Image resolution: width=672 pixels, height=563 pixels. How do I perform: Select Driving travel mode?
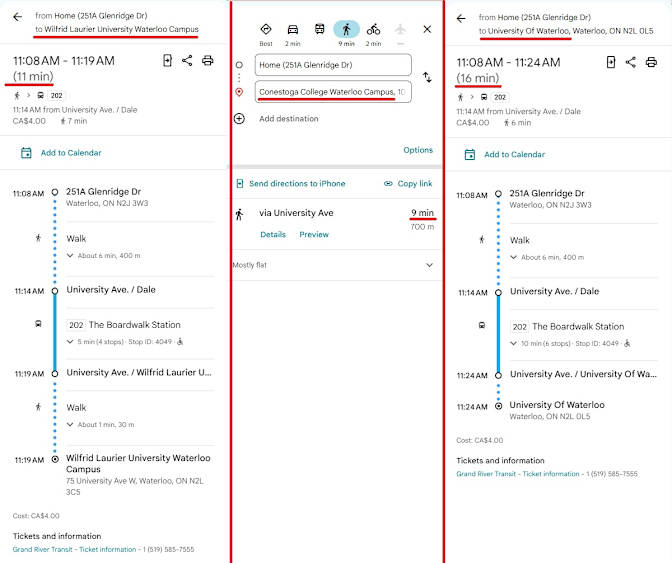click(293, 34)
